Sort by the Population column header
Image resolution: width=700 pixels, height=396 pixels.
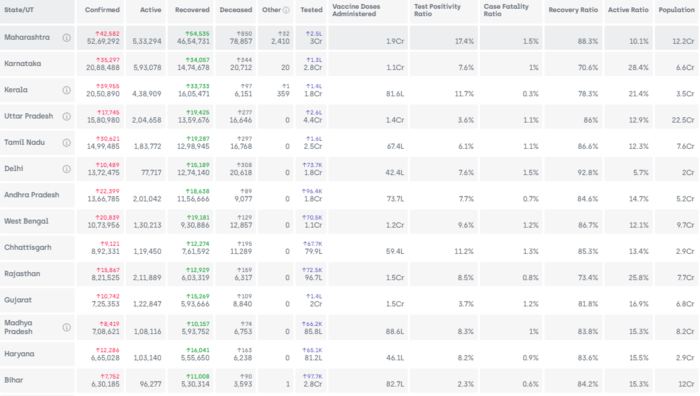click(x=676, y=11)
